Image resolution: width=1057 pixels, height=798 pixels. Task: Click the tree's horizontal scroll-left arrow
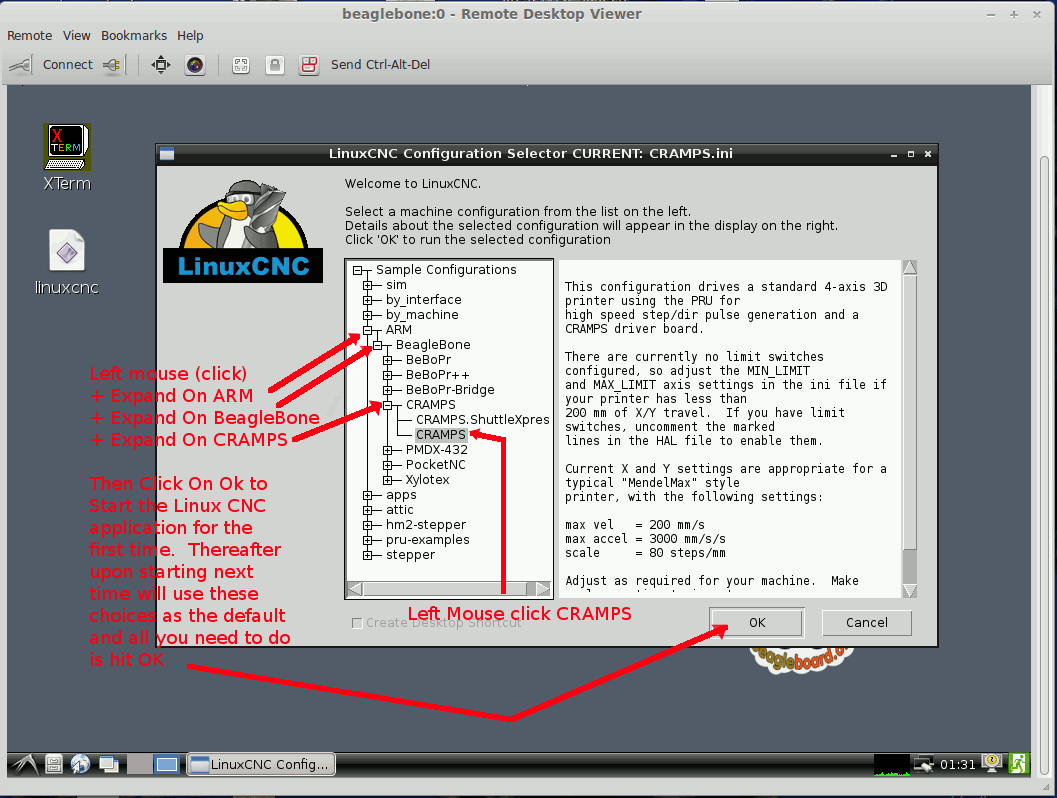pyautogui.click(x=355, y=589)
